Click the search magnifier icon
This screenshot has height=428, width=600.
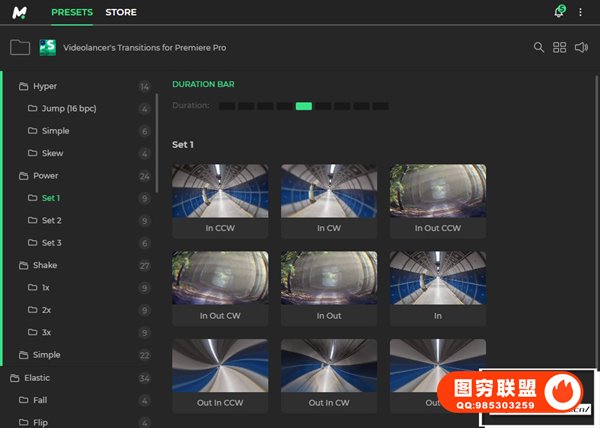[x=539, y=47]
